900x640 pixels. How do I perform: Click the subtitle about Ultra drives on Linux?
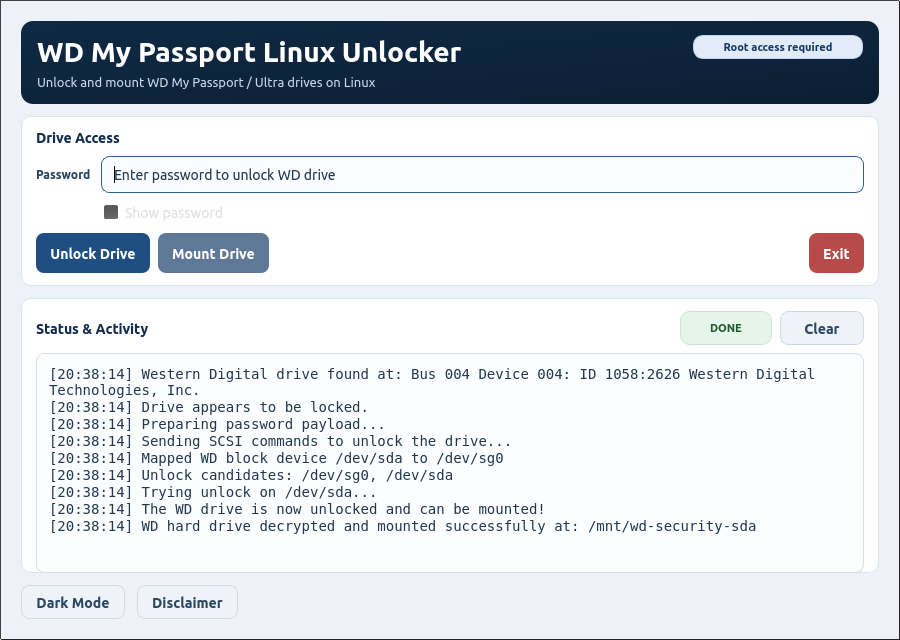(x=206, y=82)
